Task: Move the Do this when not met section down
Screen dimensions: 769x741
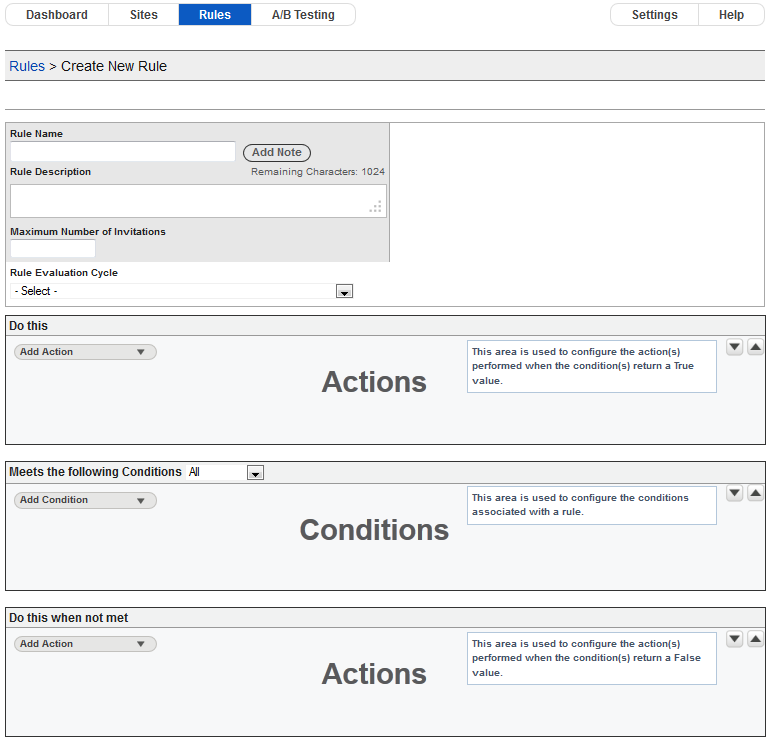Action: [734, 639]
